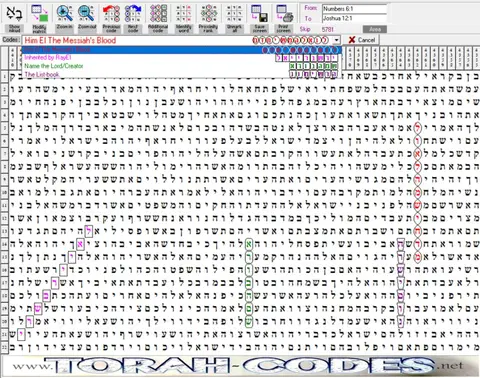Click the 'Skip' label
The height and width of the screenshot is (378, 480).
coord(305,29)
